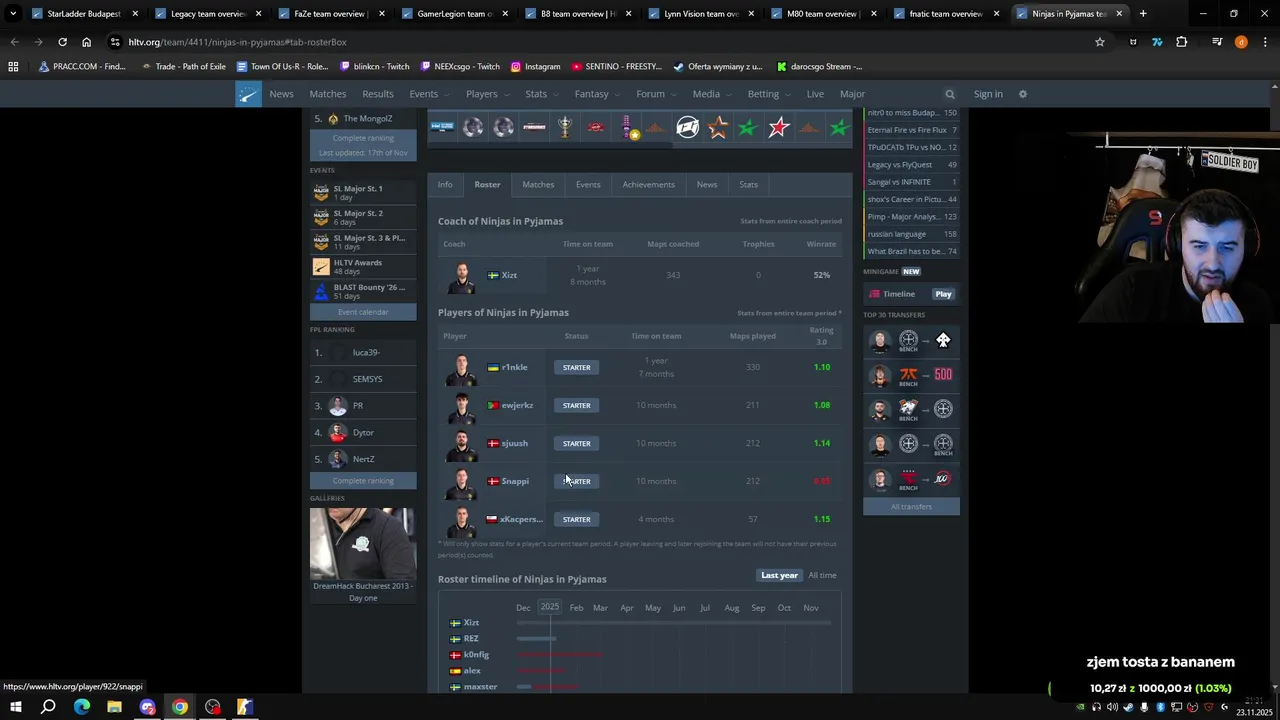Open the Windows Start menu
Image resolution: width=1280 pixels, height=720 pixels.
pos(15,707)
